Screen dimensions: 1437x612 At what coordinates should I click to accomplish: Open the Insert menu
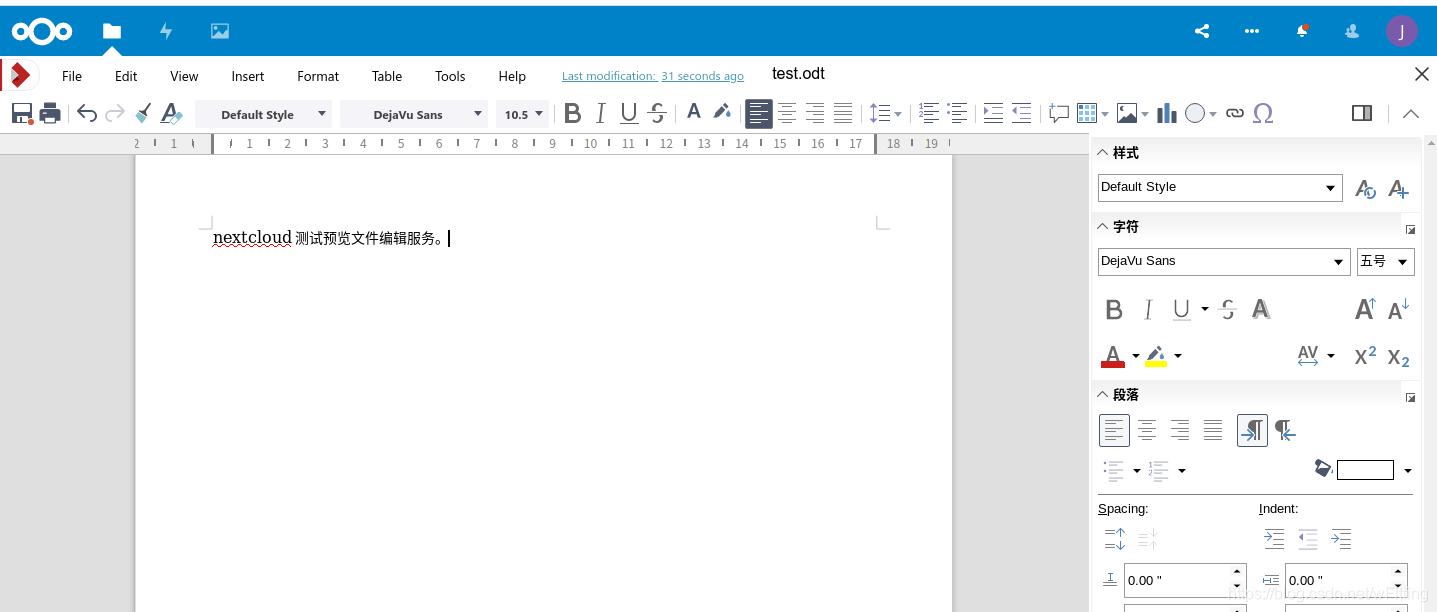(x=248, y=76)
